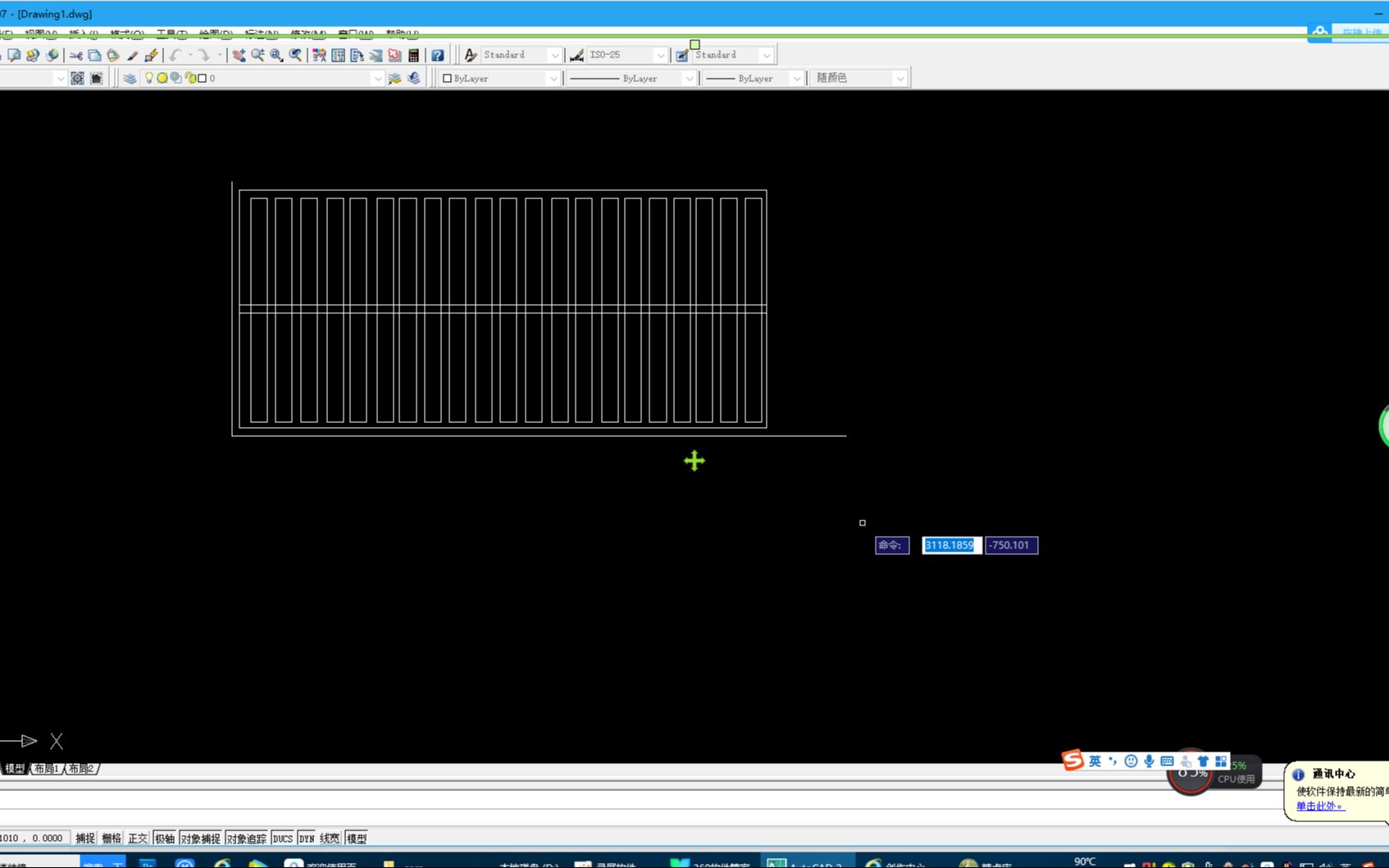
Task: Expand the ISO-25 dimension style dropdown
Action: click(x=660, y=55)
